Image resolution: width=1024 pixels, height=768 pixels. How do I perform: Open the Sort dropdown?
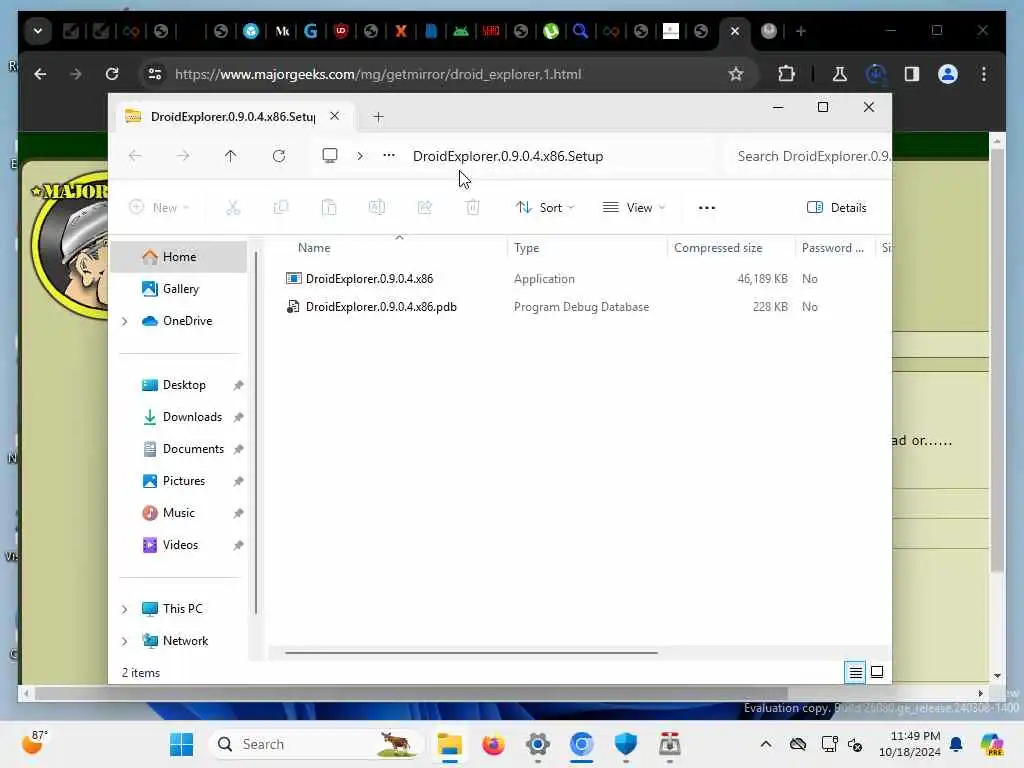click(545, 208)
